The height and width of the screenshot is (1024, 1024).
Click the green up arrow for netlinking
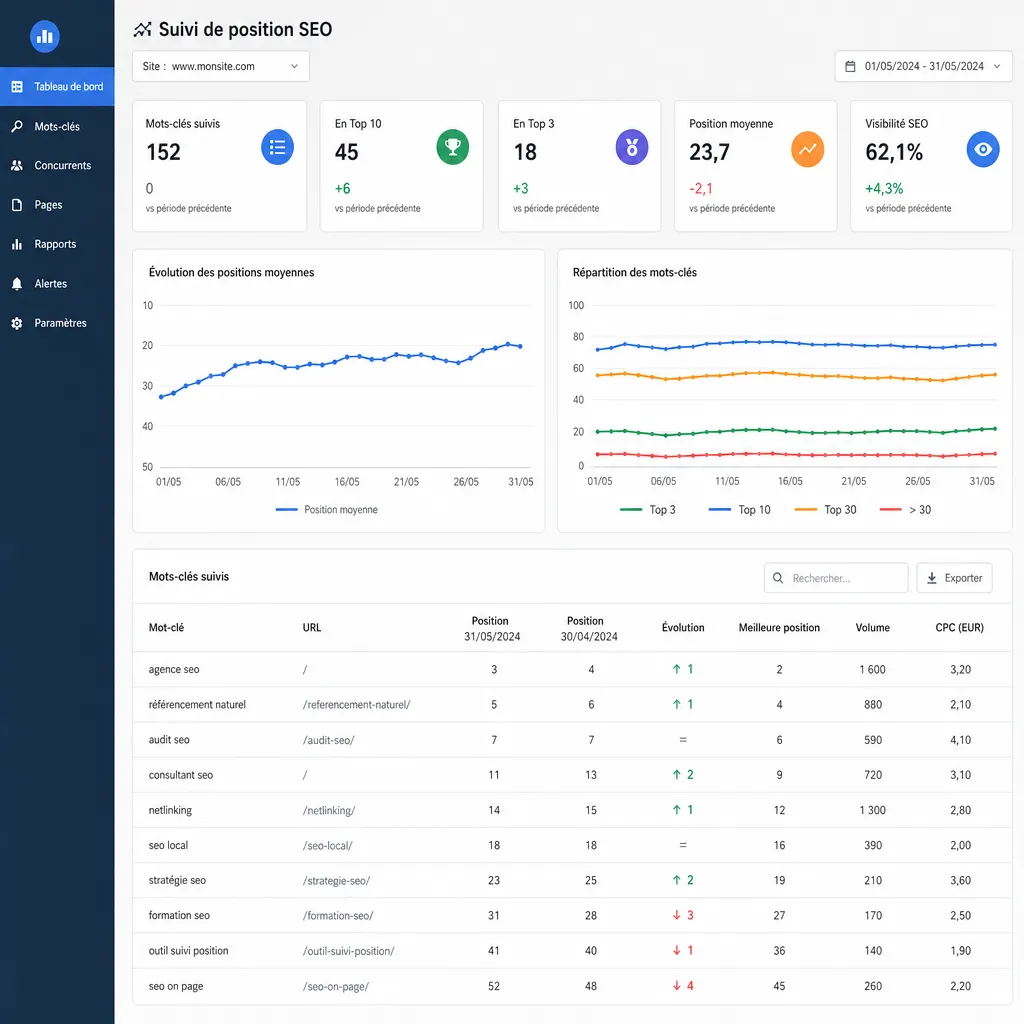(677, 810)
